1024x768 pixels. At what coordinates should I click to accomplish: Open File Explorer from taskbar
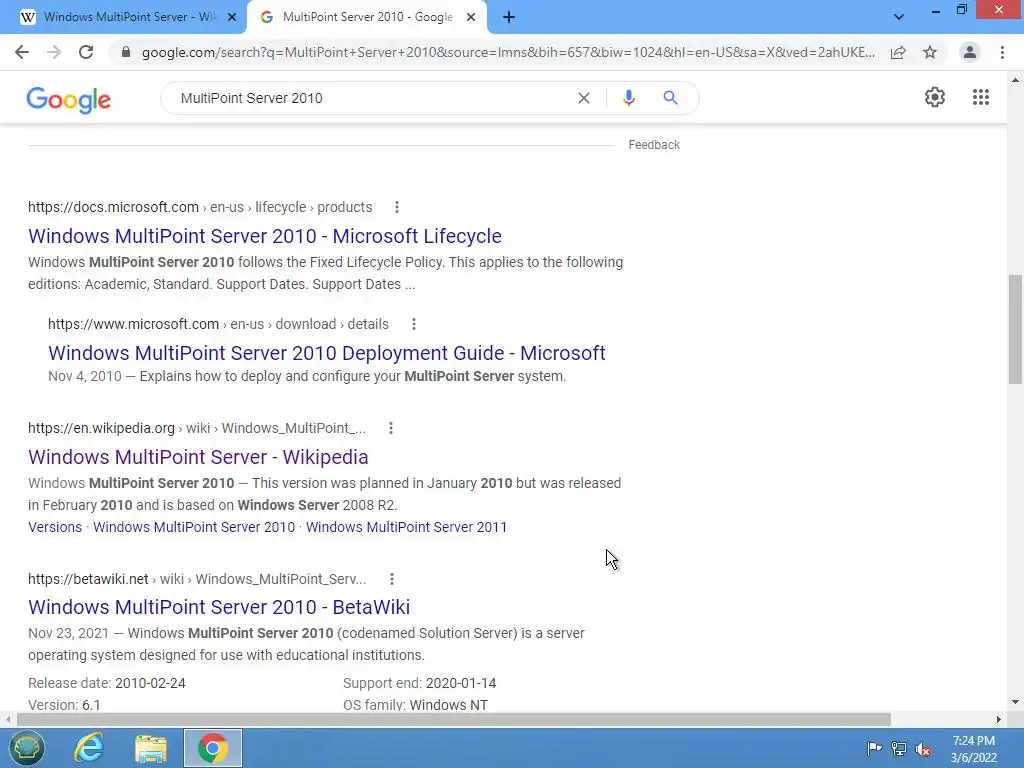[151, 748]
